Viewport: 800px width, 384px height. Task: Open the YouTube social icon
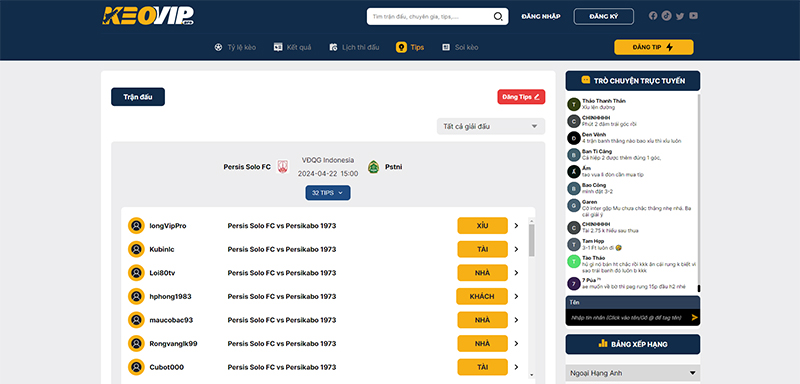click(x=693, y=16)
